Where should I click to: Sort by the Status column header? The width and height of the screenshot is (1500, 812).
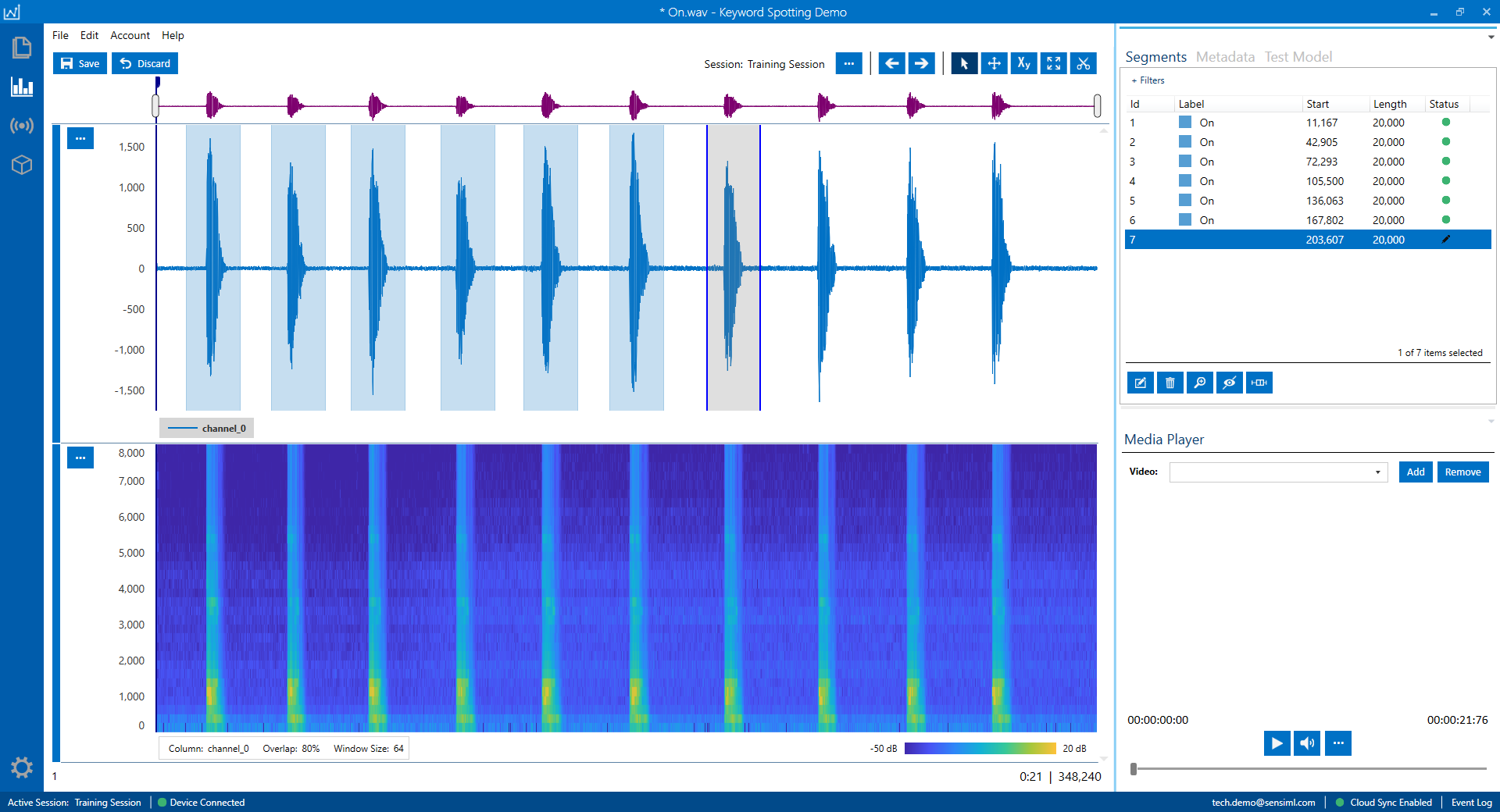[1447, 104]
